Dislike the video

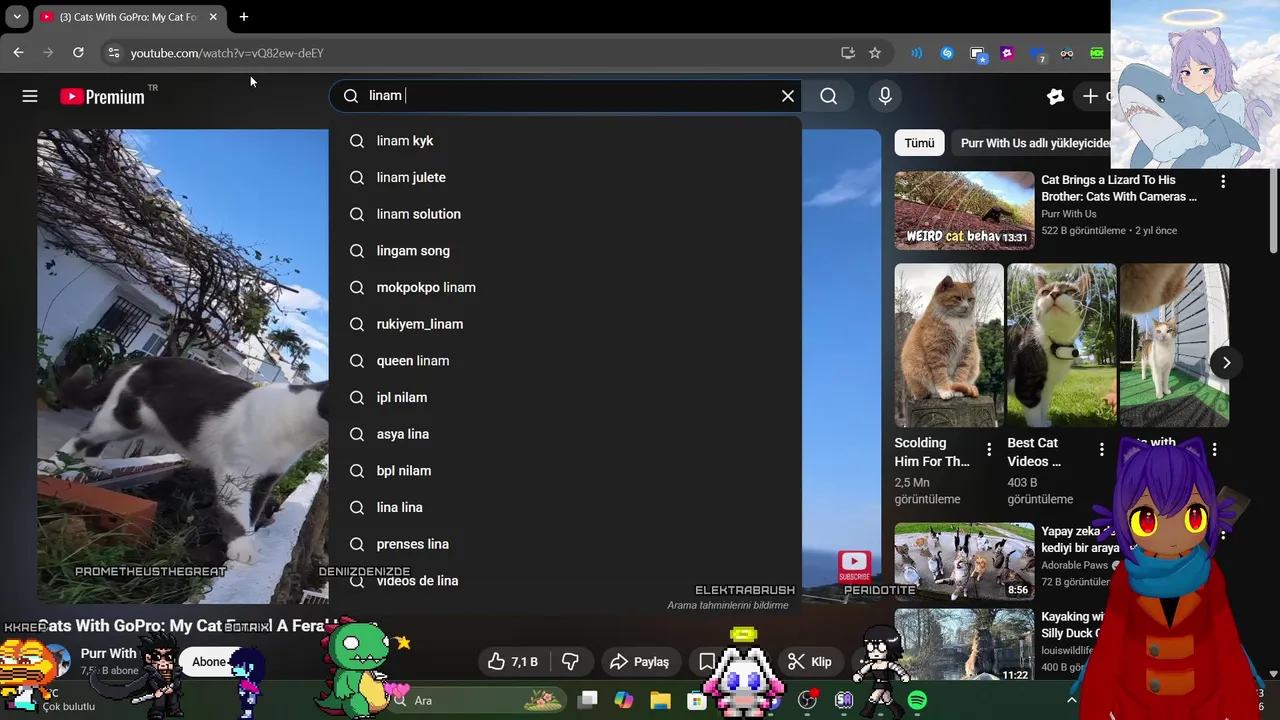[571, 662]
